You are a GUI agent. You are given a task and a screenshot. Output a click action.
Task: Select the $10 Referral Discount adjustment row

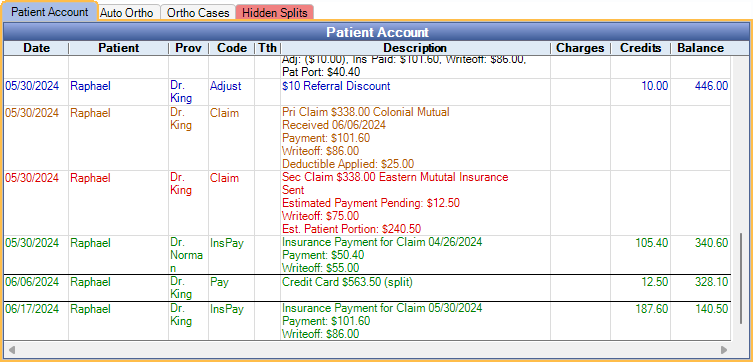tap(367, 92)
